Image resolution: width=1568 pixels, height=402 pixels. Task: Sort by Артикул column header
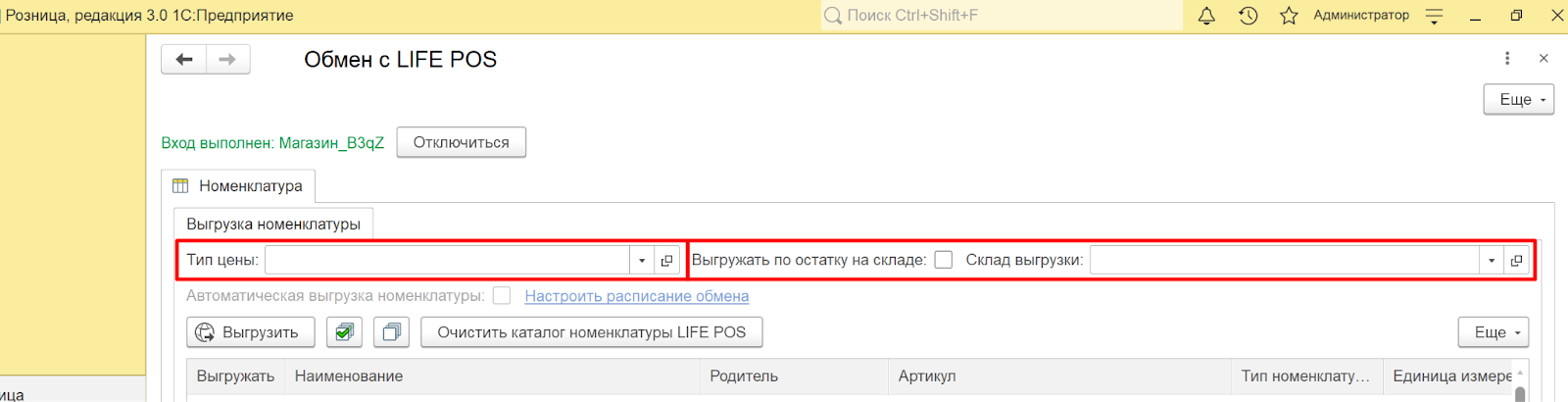(x=1059, y=376)
